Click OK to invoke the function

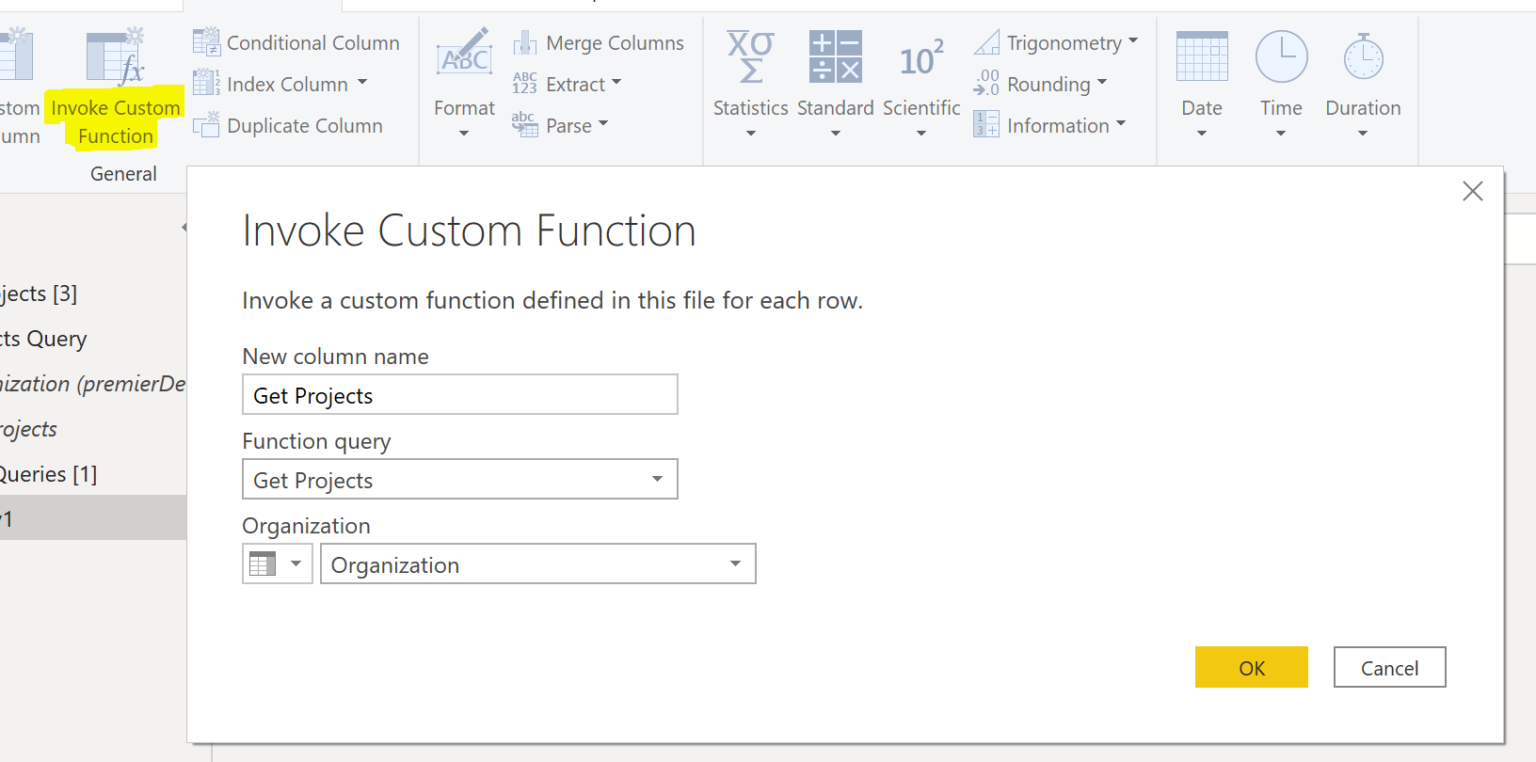point(1251,667)
